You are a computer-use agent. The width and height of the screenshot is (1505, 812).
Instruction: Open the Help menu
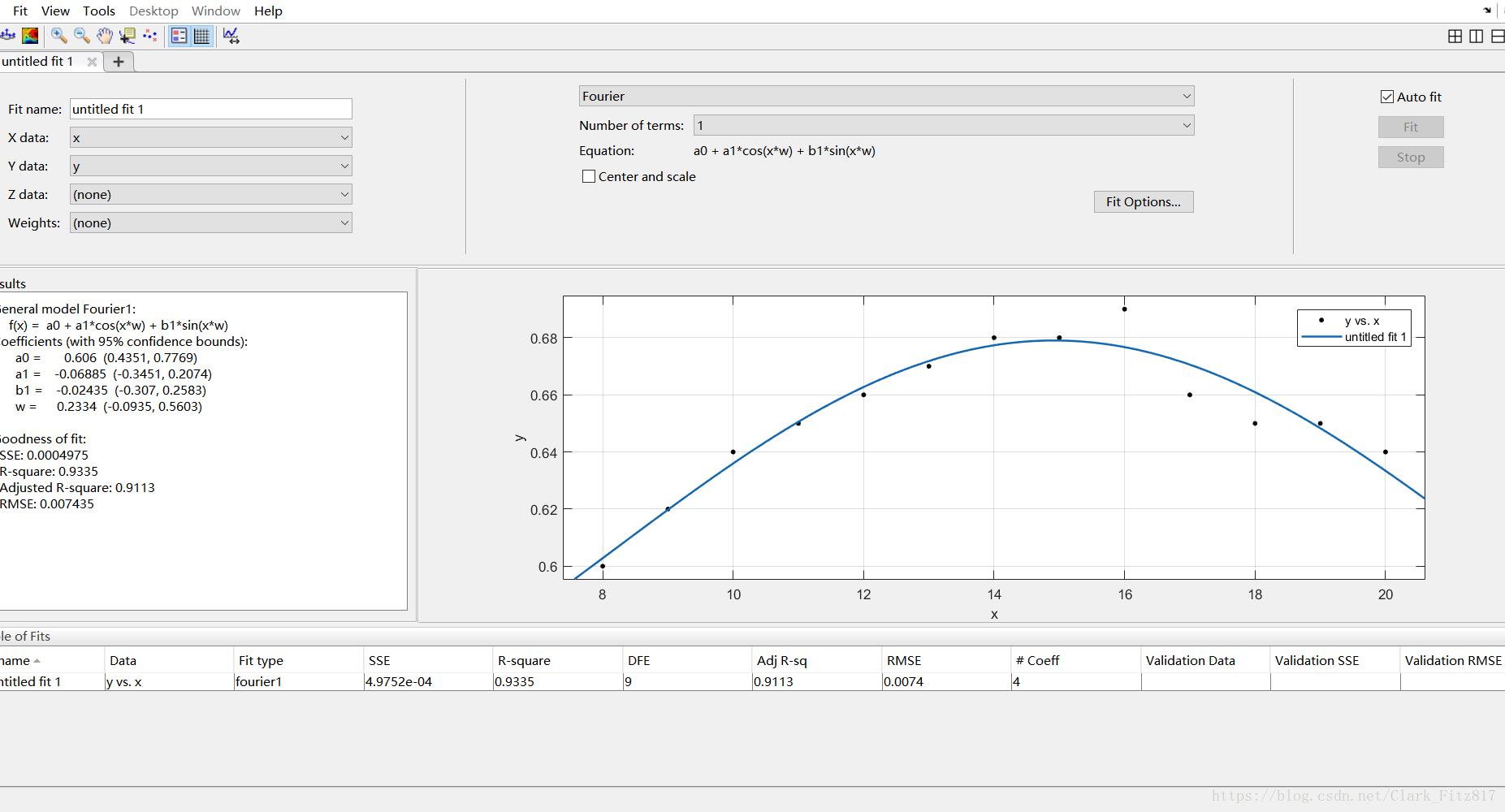[268, 11]
